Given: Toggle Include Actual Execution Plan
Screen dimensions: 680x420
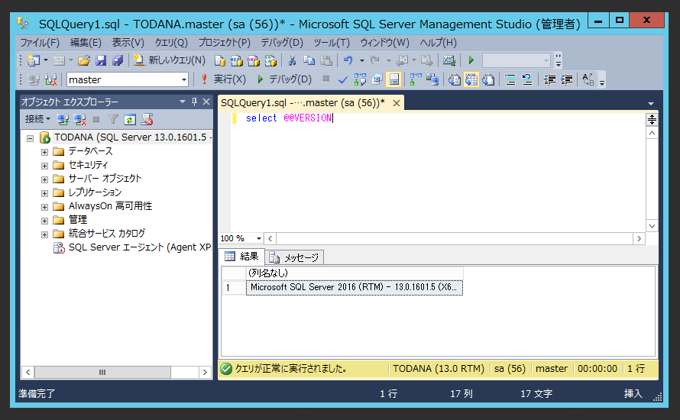Looking at the screenshot, I should (415, 80).
